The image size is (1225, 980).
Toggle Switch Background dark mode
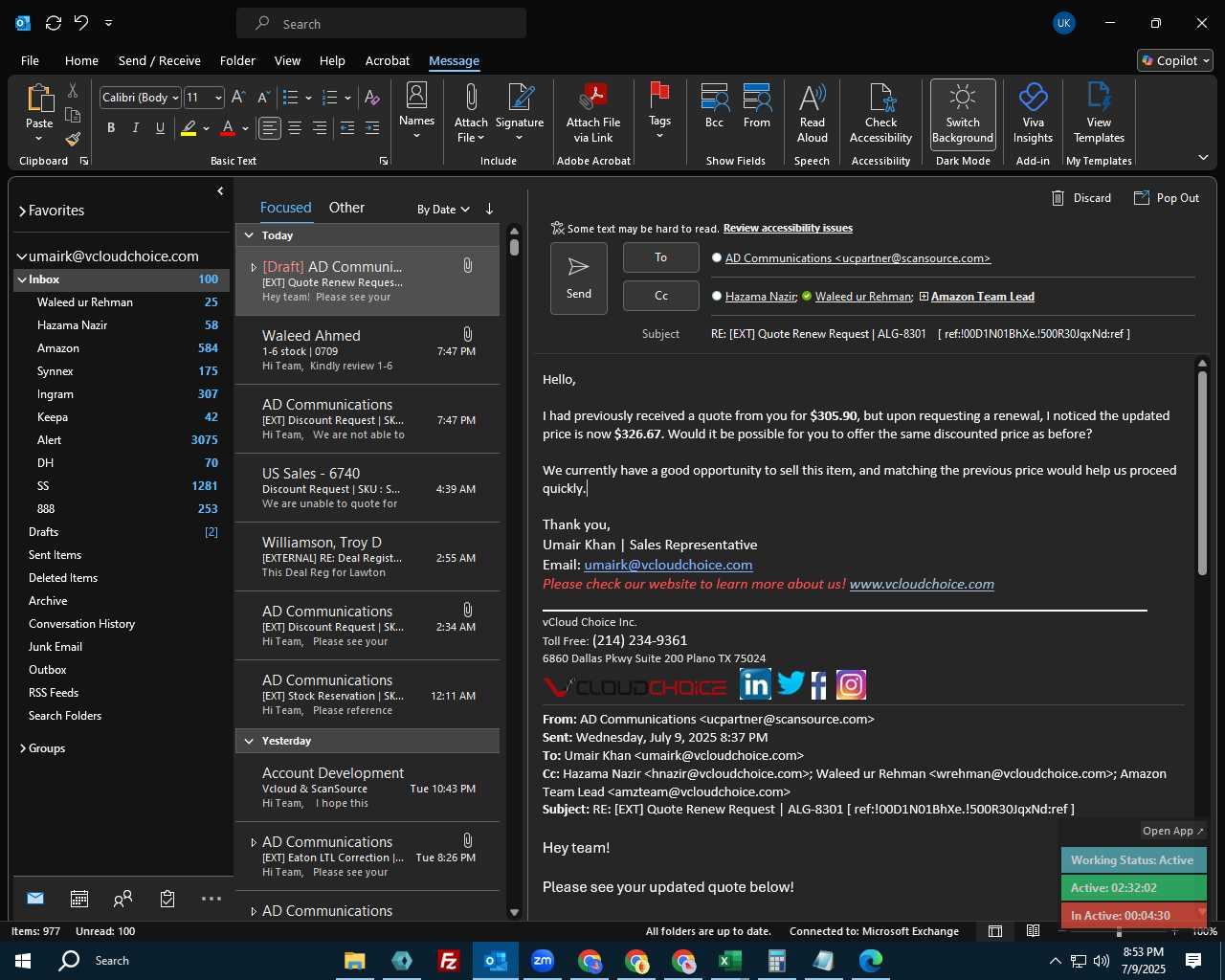point(963,113)
